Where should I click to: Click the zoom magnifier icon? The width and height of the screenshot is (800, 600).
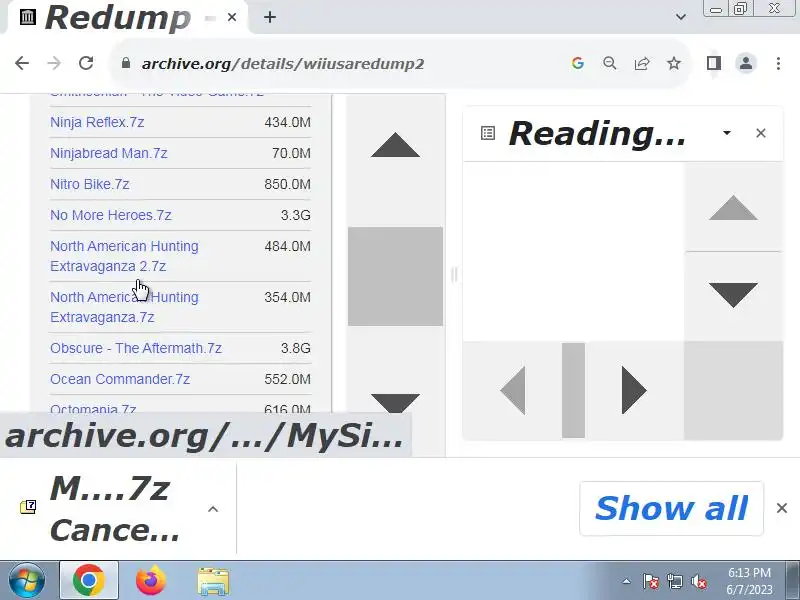[610, 63]
